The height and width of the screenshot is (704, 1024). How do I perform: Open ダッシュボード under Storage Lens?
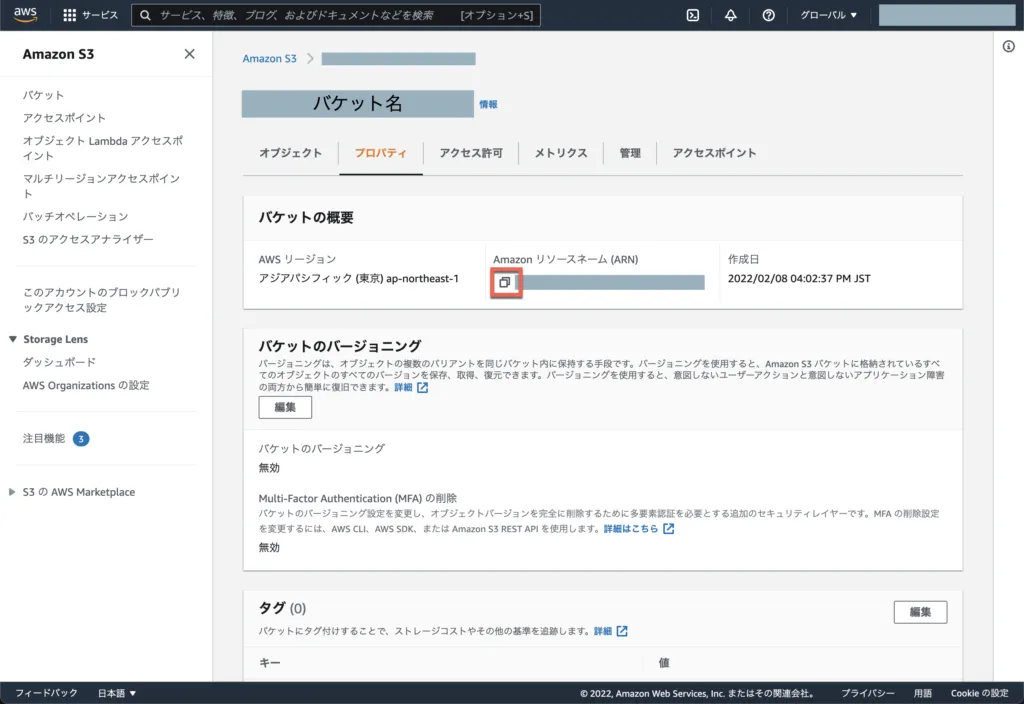(59, 362)
